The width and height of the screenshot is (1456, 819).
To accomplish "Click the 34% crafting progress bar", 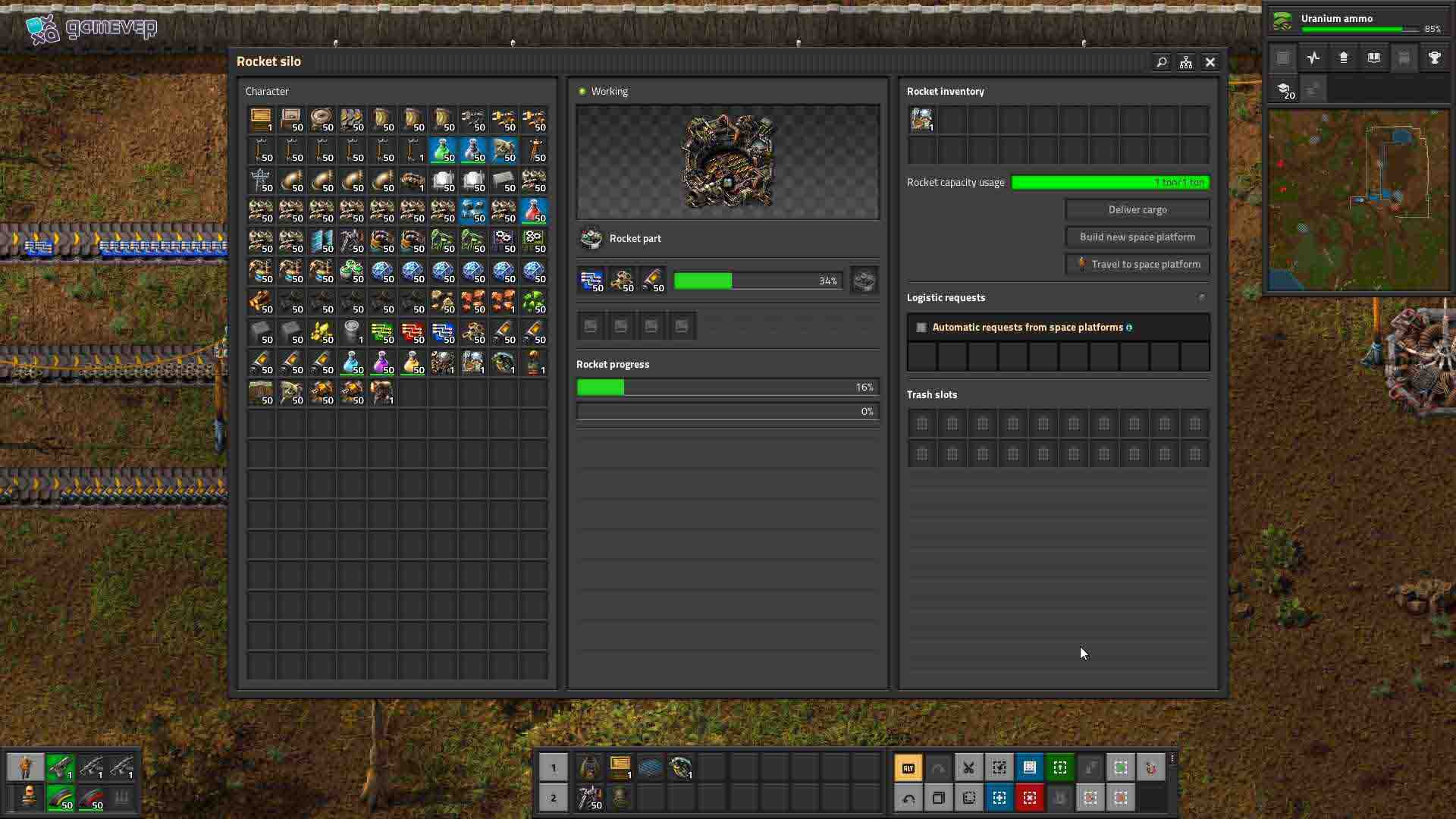I will [x=758, y=281].
